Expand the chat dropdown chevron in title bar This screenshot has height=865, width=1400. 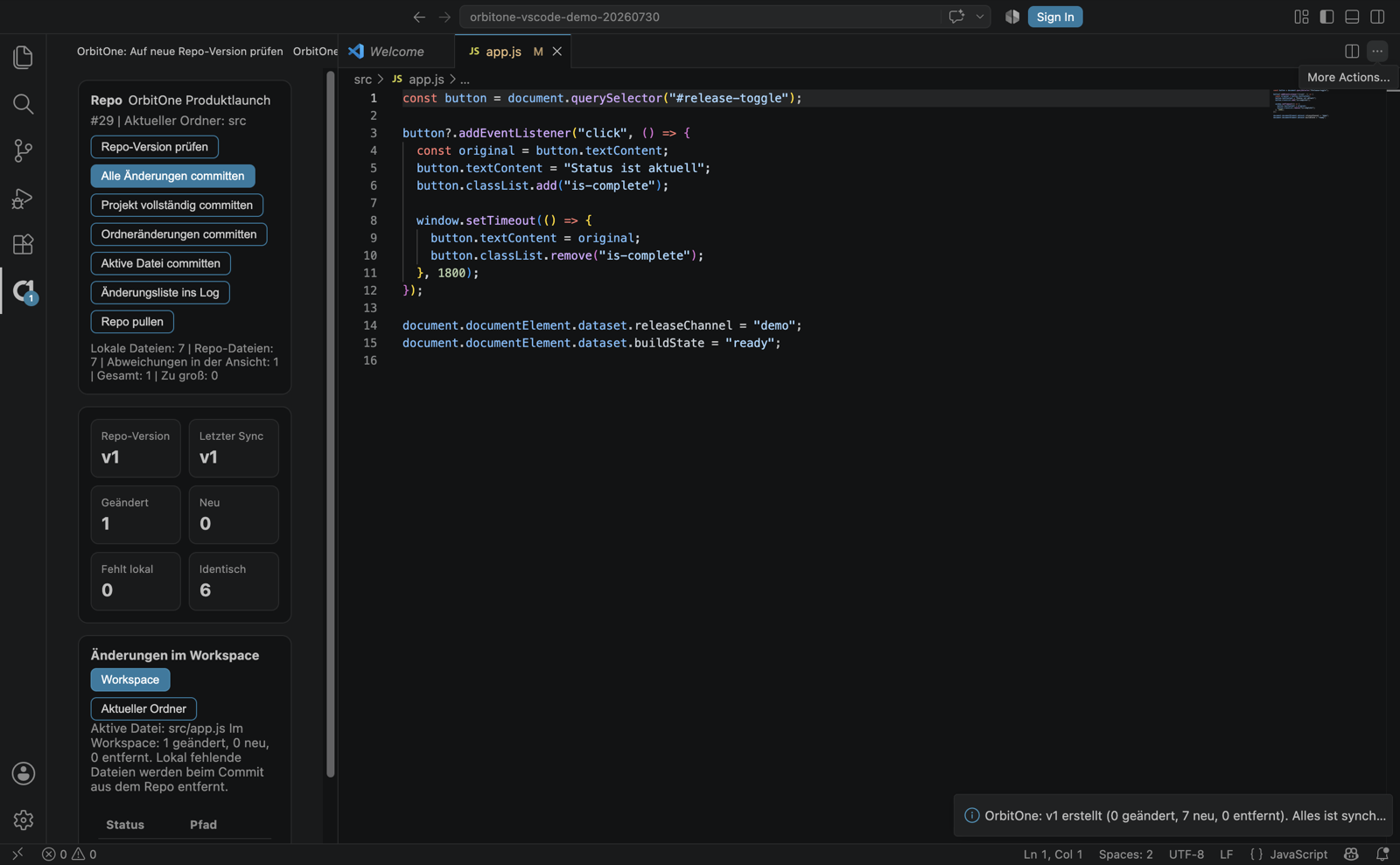(980, 17)
